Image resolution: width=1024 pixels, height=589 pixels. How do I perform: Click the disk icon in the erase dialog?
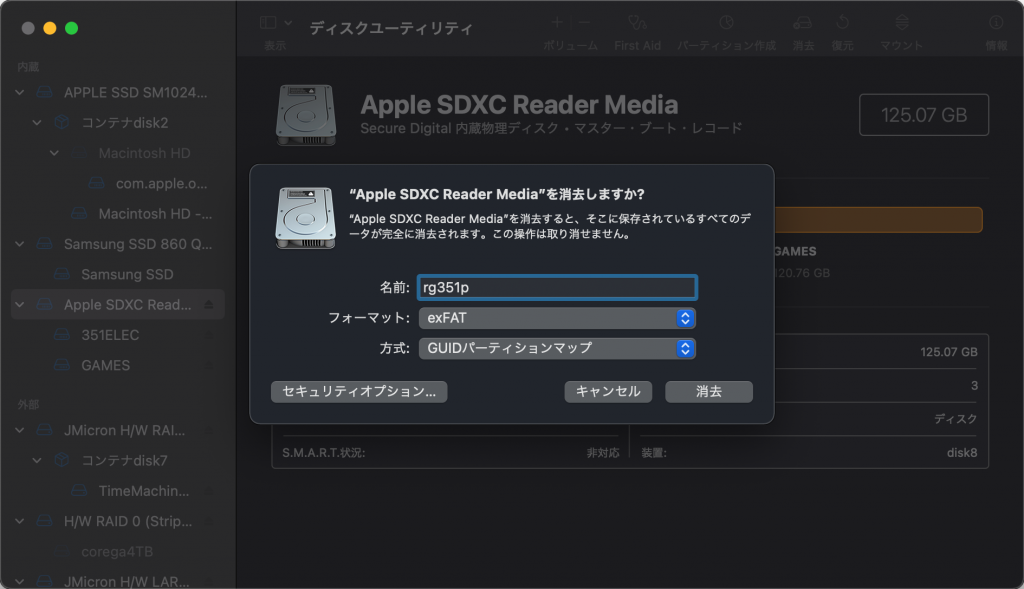pyautogui.click(x=305, y=217)
